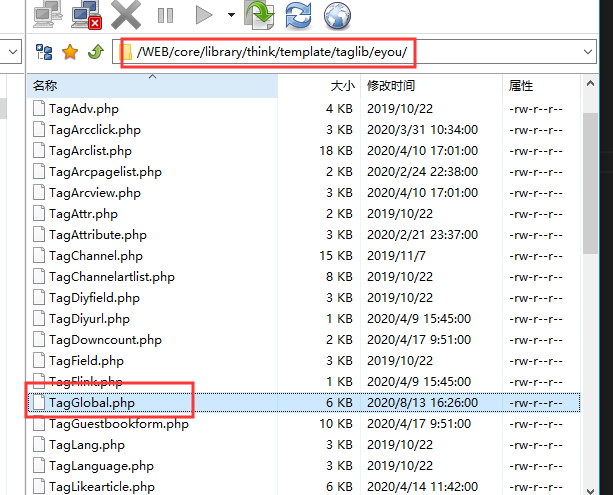The height and width of the screenshot is (495, 613).
Task: Sort files by the 名称 column header
Action: (45, 86)
